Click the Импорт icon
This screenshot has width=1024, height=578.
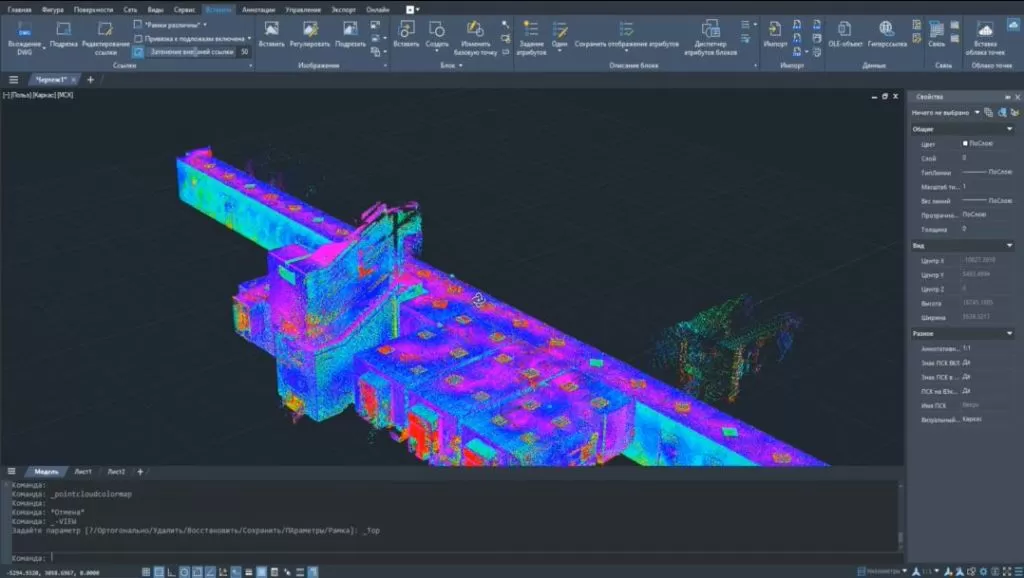point(775,29)
